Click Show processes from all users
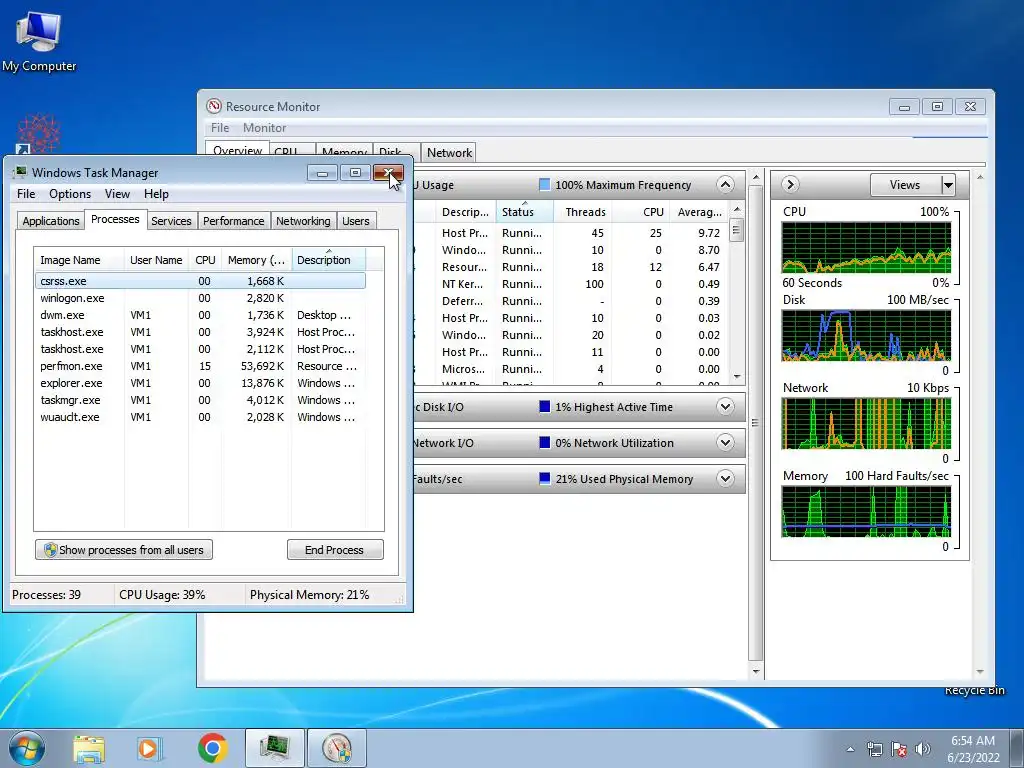The height and width of the screenshot is (768, 1024). tap(124, 550)
